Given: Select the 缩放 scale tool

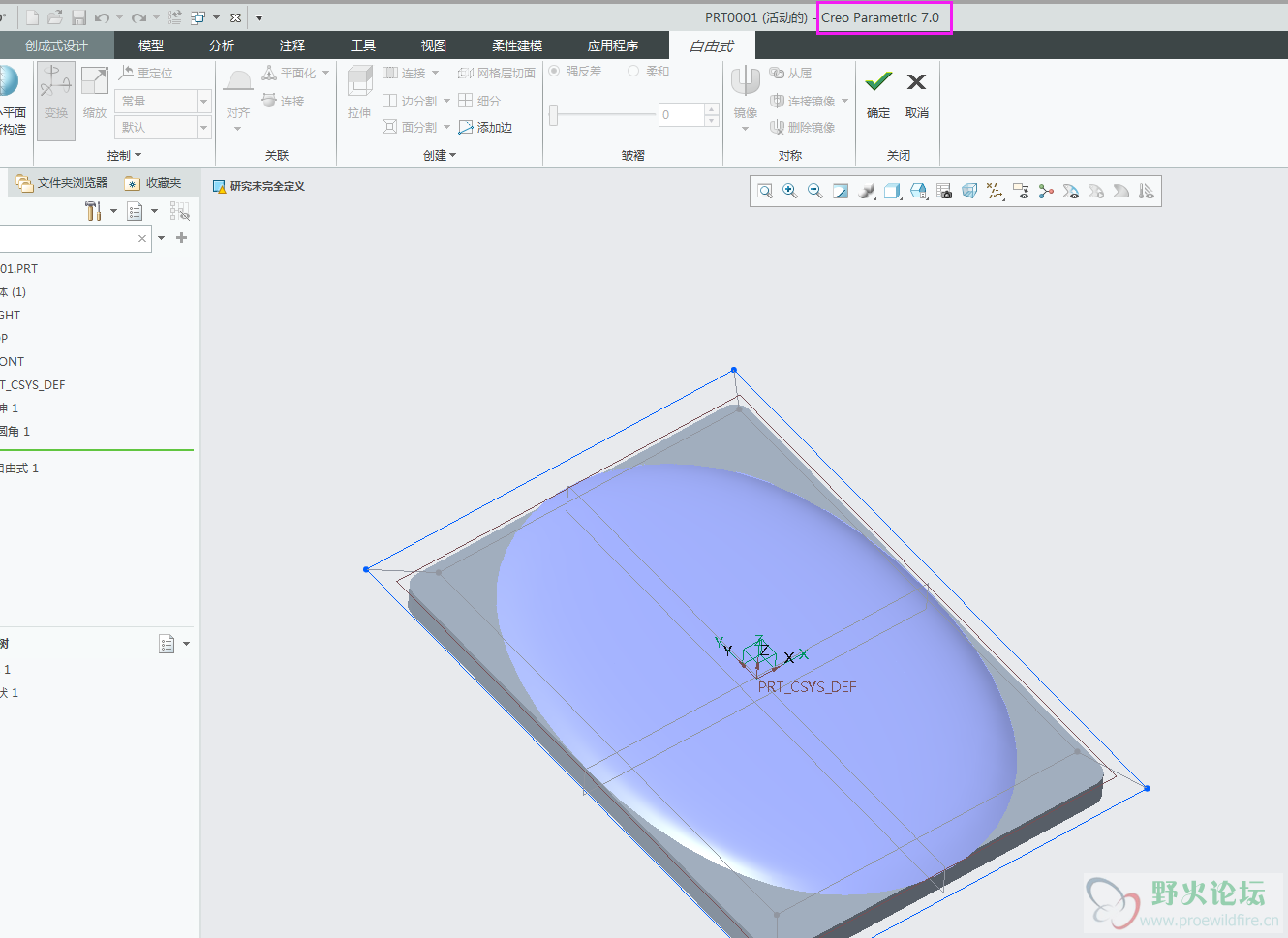Looking at the screenshot, I should coord(95,94).
